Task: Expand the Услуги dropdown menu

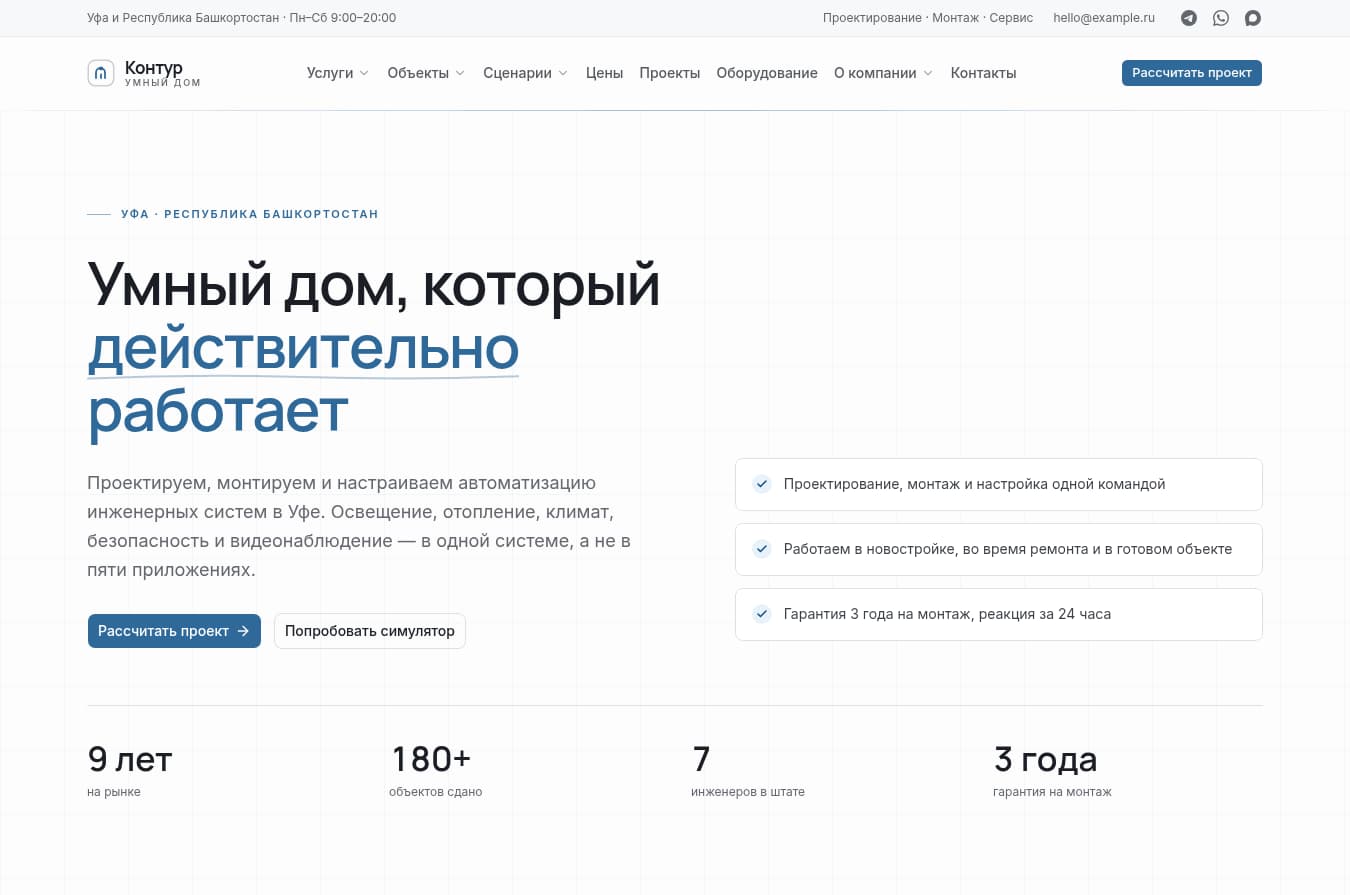Action: (338, 73)
